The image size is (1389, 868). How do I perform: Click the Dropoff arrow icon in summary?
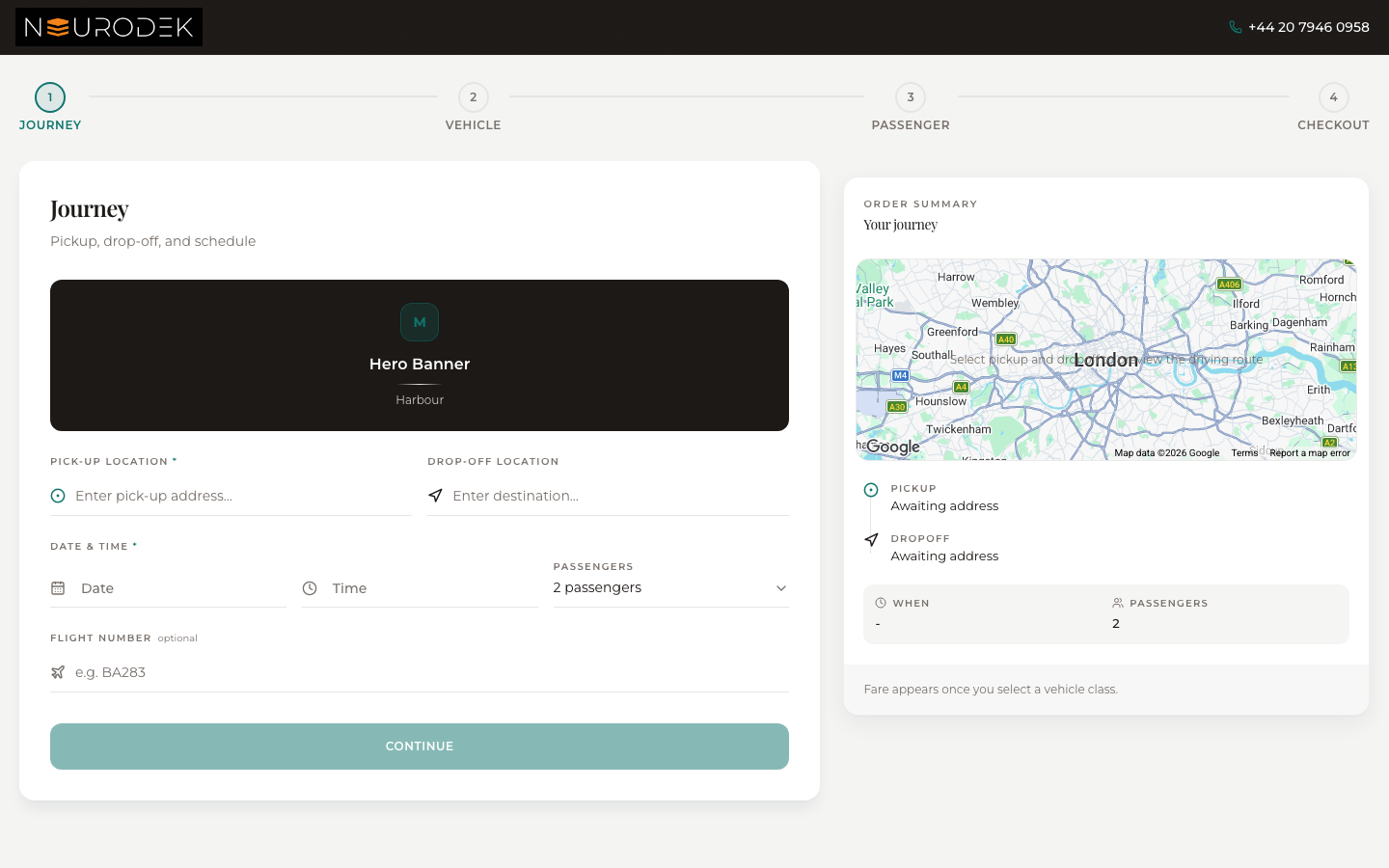[x=871, y=540]
